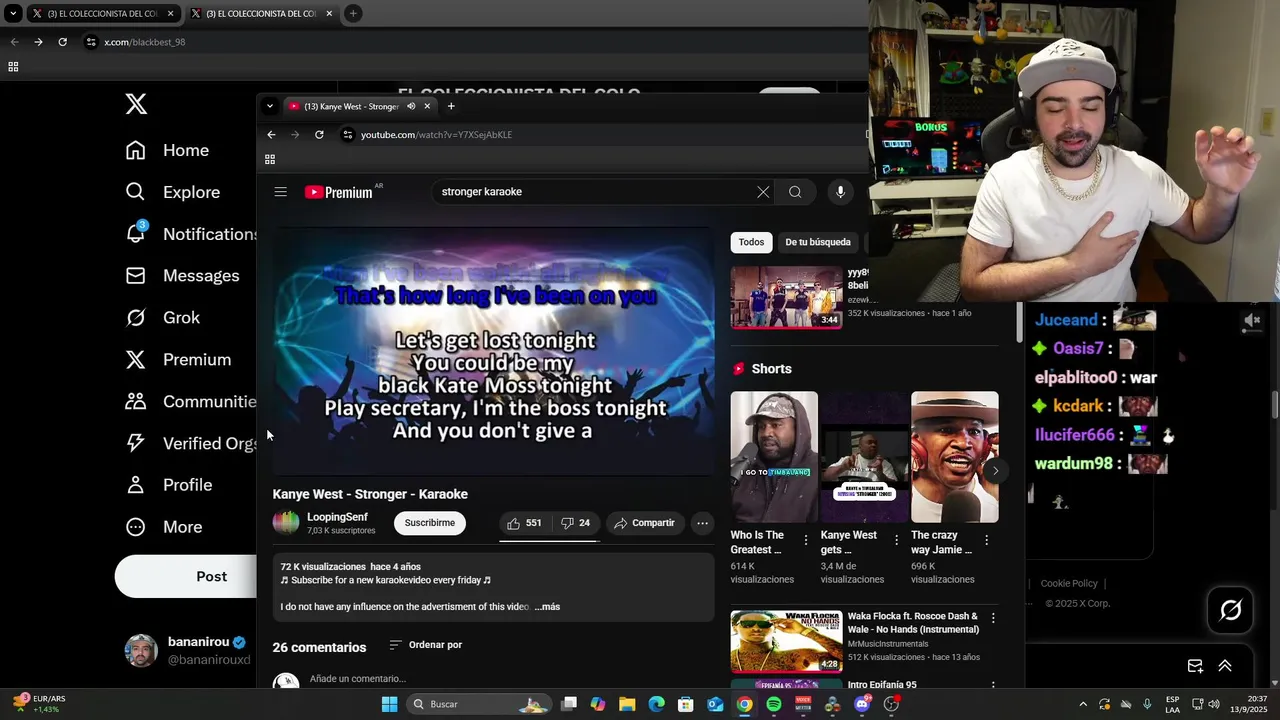Open Kanye West gets short thumbnail
This screenshot has width=1280, height=720.
[x=864, y=457]
